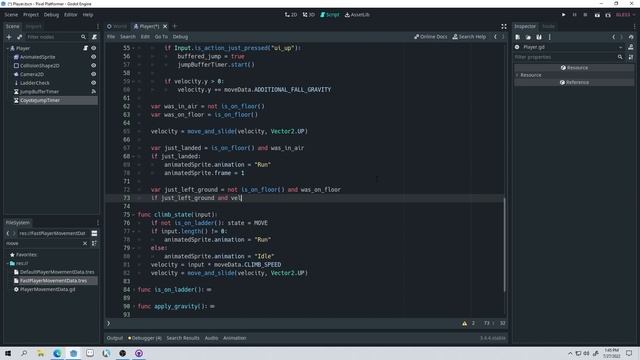The width and height of the screenshot is (640, 360).
Task: Switch to the Import dock tab
Action: [x=33, y=26]
